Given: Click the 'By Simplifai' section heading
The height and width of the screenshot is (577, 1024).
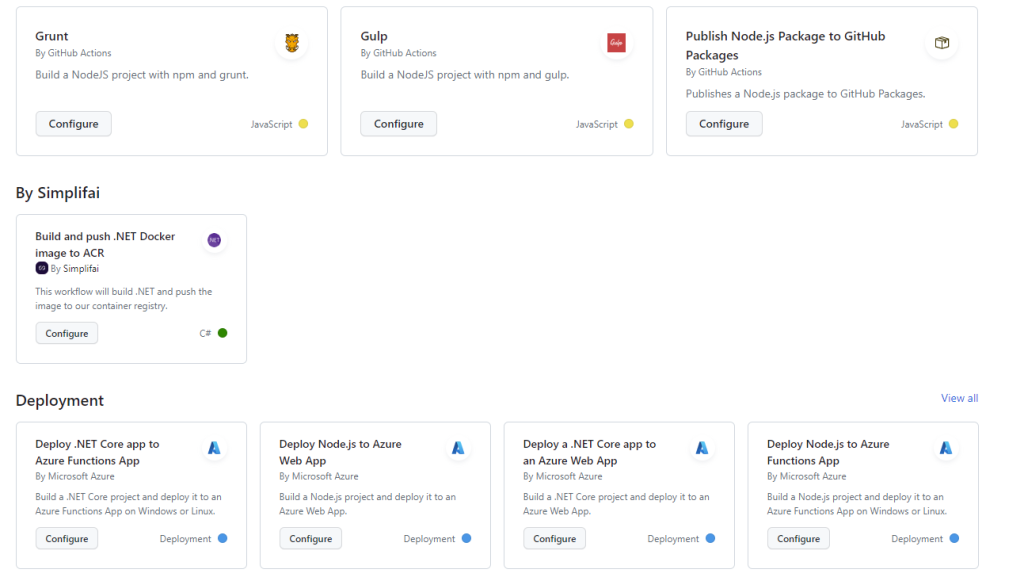Looking at the screenshot, I should [58, 193].
